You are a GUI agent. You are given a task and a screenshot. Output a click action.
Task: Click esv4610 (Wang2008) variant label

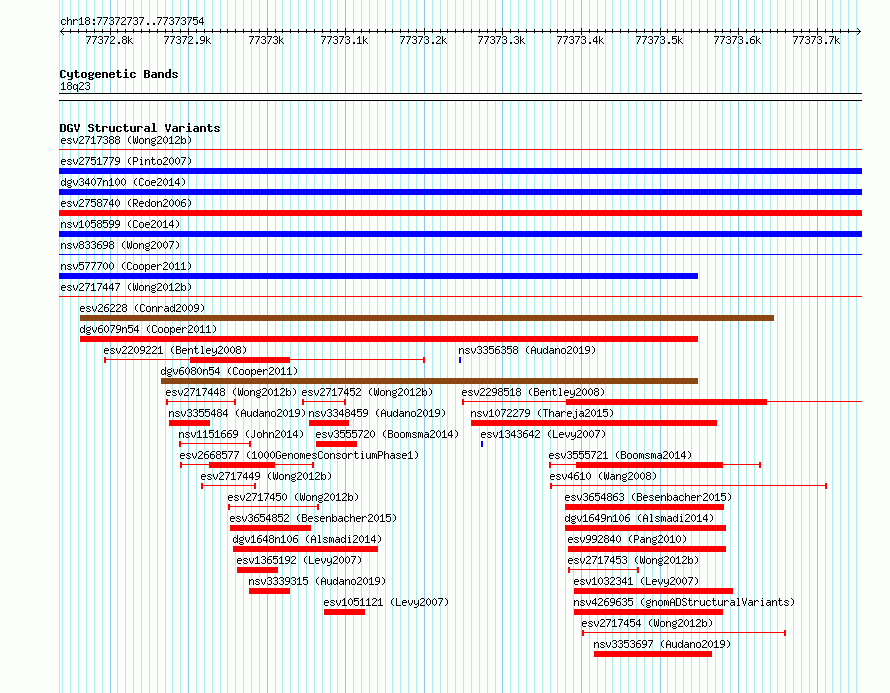[x=603, y=476]
